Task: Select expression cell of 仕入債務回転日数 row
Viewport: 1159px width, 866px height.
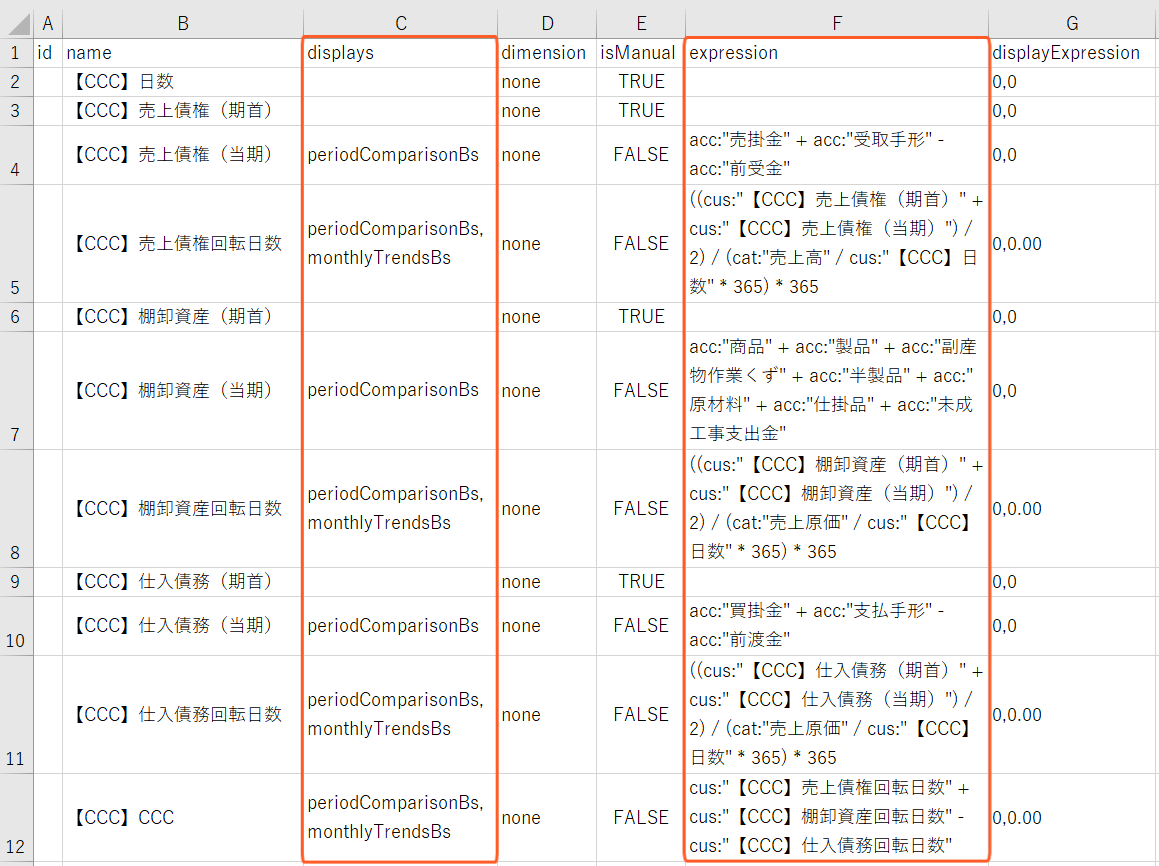Action: [837, 715]
